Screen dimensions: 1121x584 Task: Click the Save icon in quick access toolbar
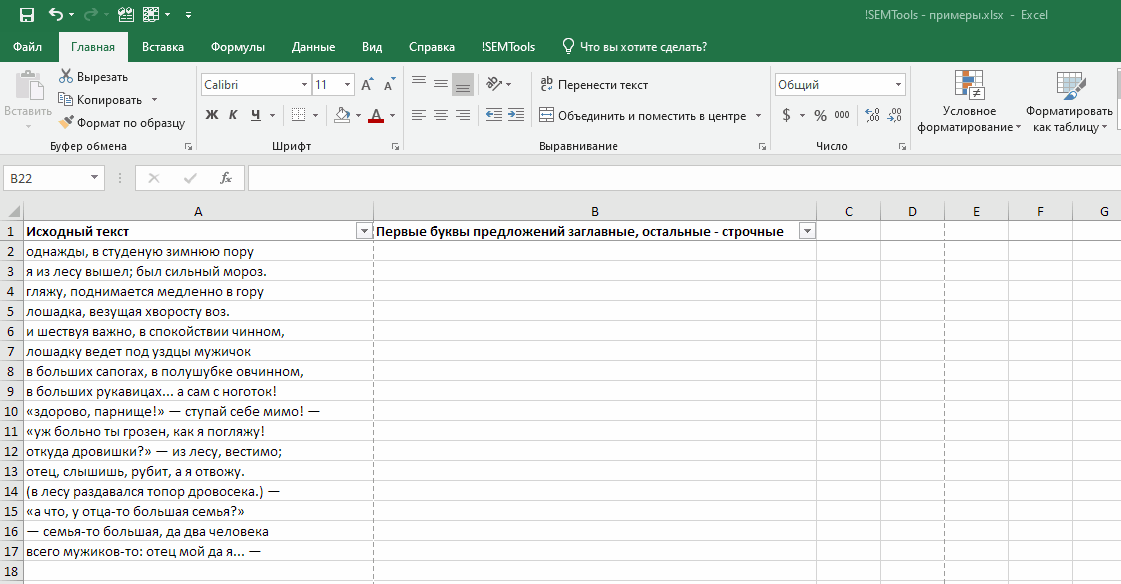pos(27,15)
